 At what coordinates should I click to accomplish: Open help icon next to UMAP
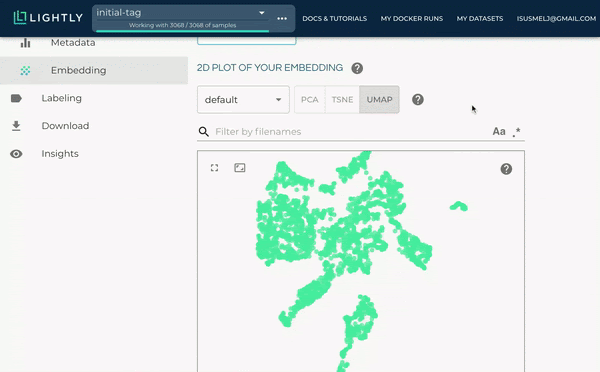pyautogui.click(x=418, y=100)
